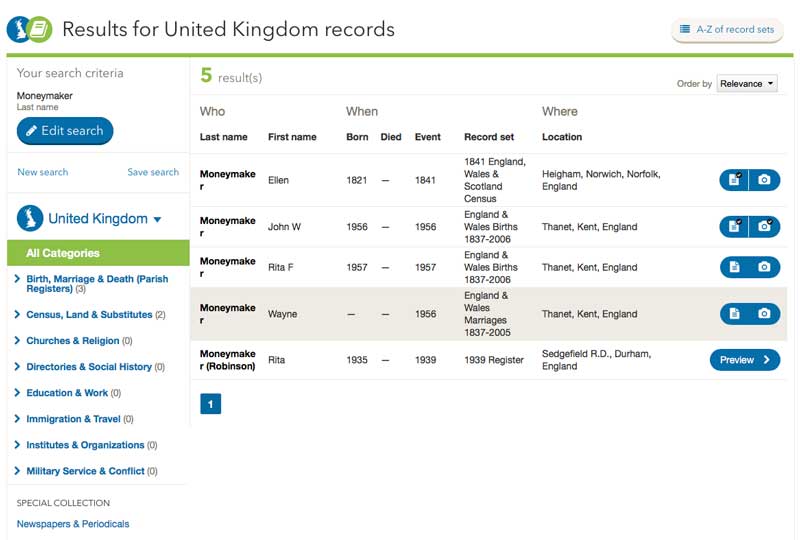The image size is (800, 540).
Task: View camera image for John W record
Action: 765,227
